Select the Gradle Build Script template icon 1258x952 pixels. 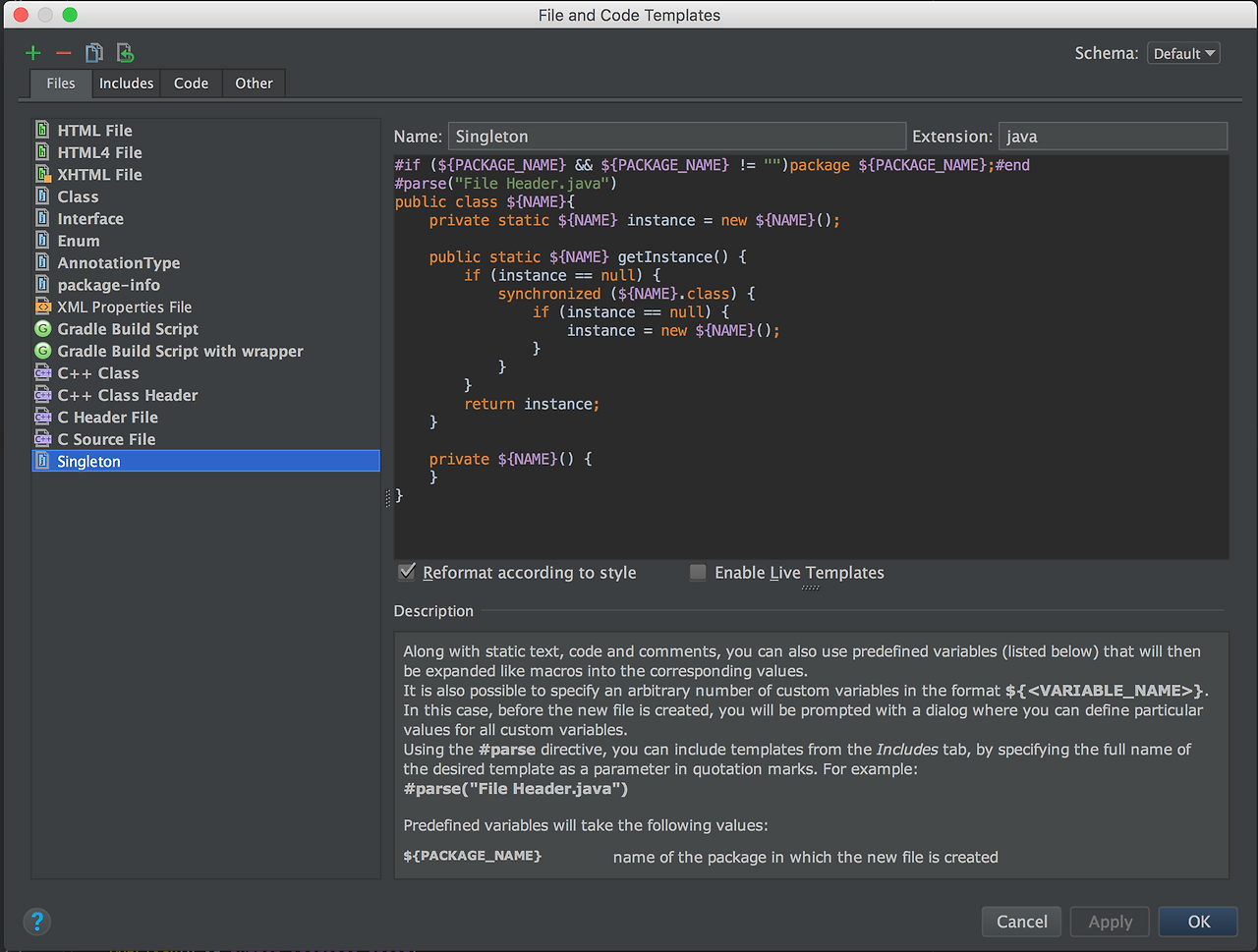click(x=42, y=329)
